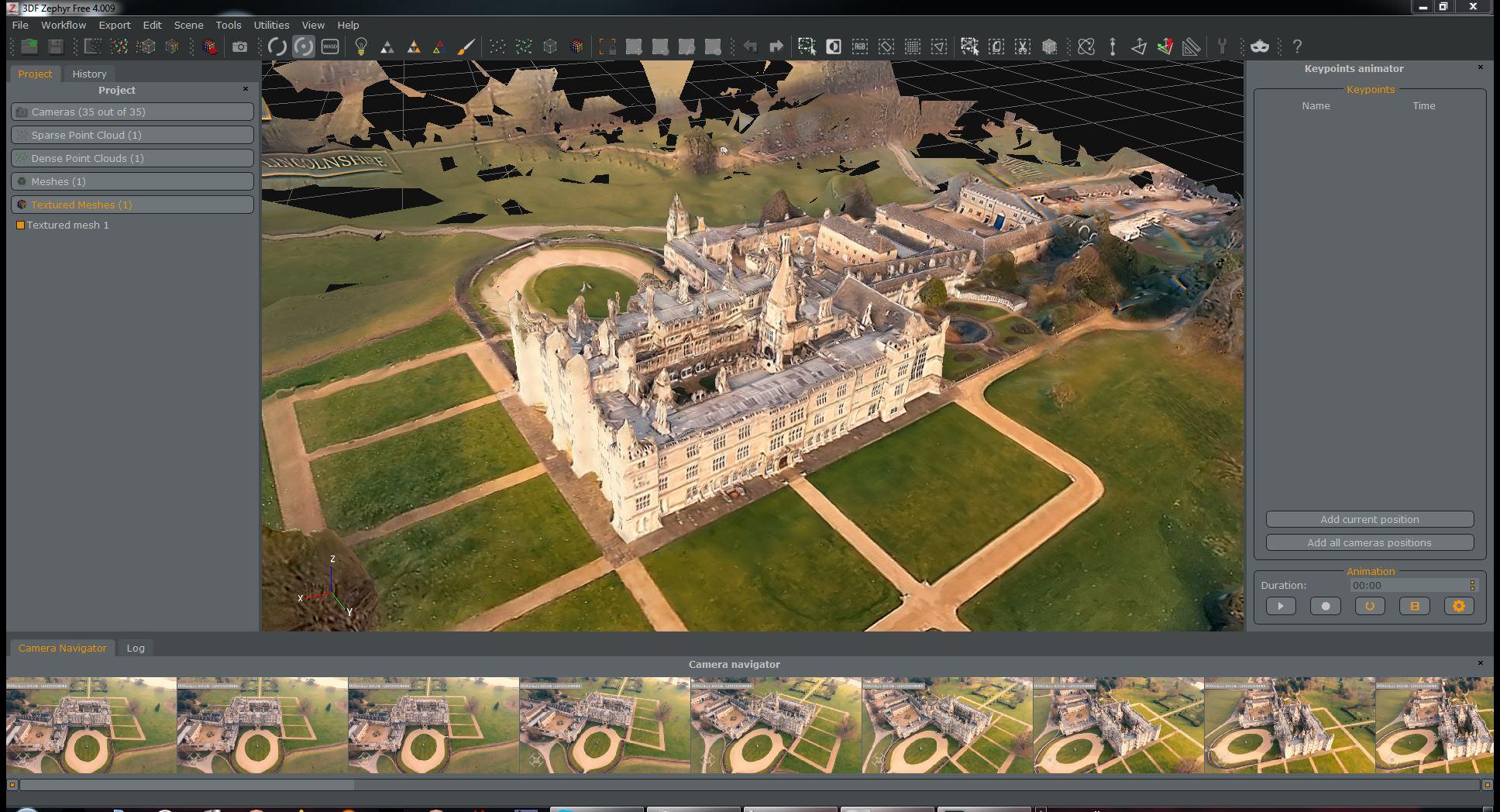Image resolution: width=1500 pixels, height=812 pixels.
Task: Collapse the Textured Meshes (1) section
Action: click(x=132, y=205)
